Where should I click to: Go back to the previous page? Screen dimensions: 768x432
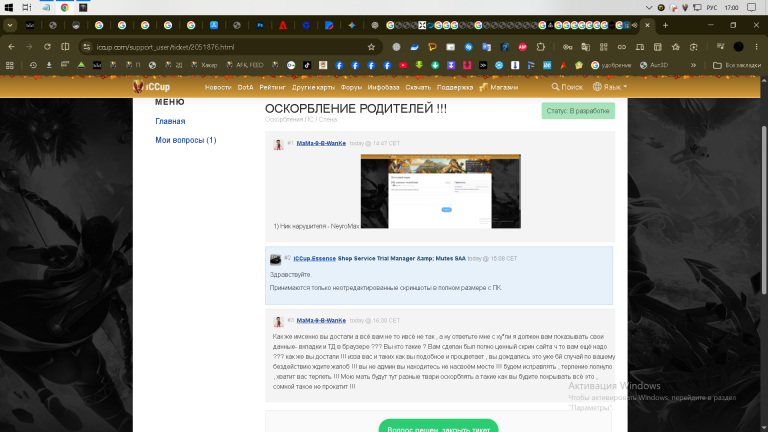coord(11,47)
